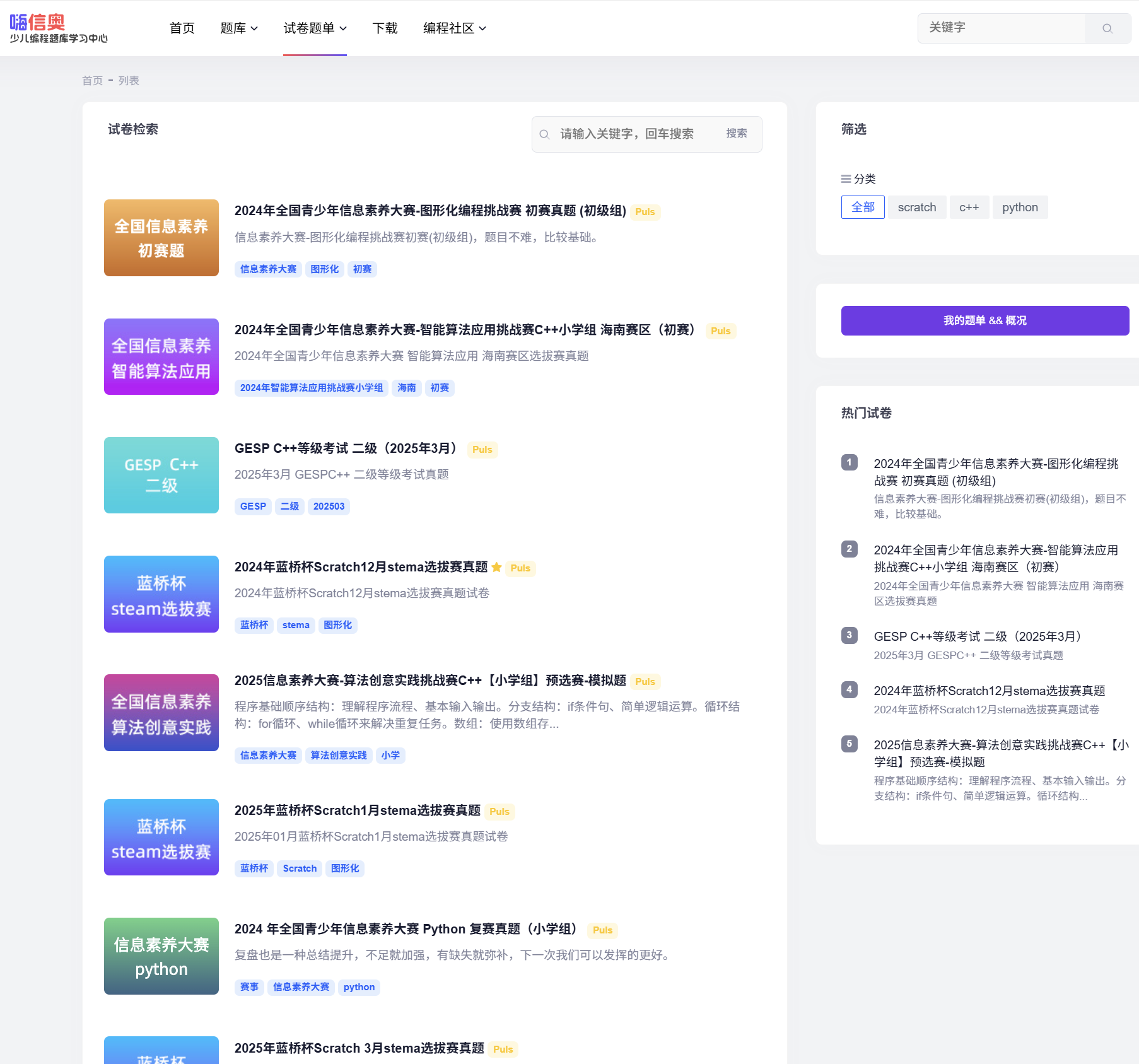Expand the 题库 dropdown menu

click(x=239, y=28)
